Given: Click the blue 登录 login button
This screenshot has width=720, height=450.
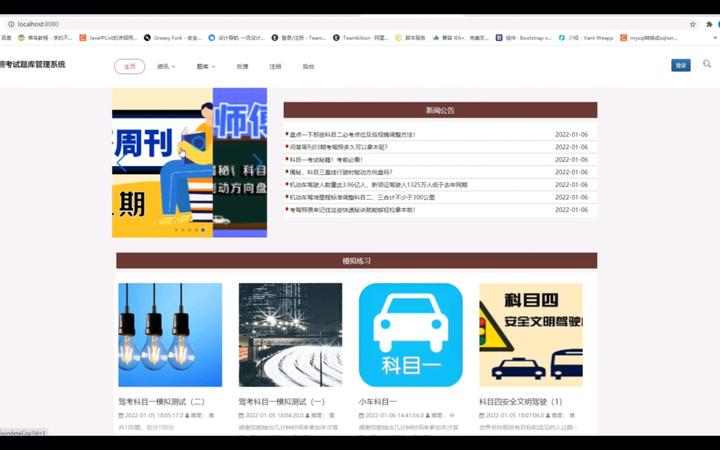Looking at the screenshot, I should click(681, 66).
